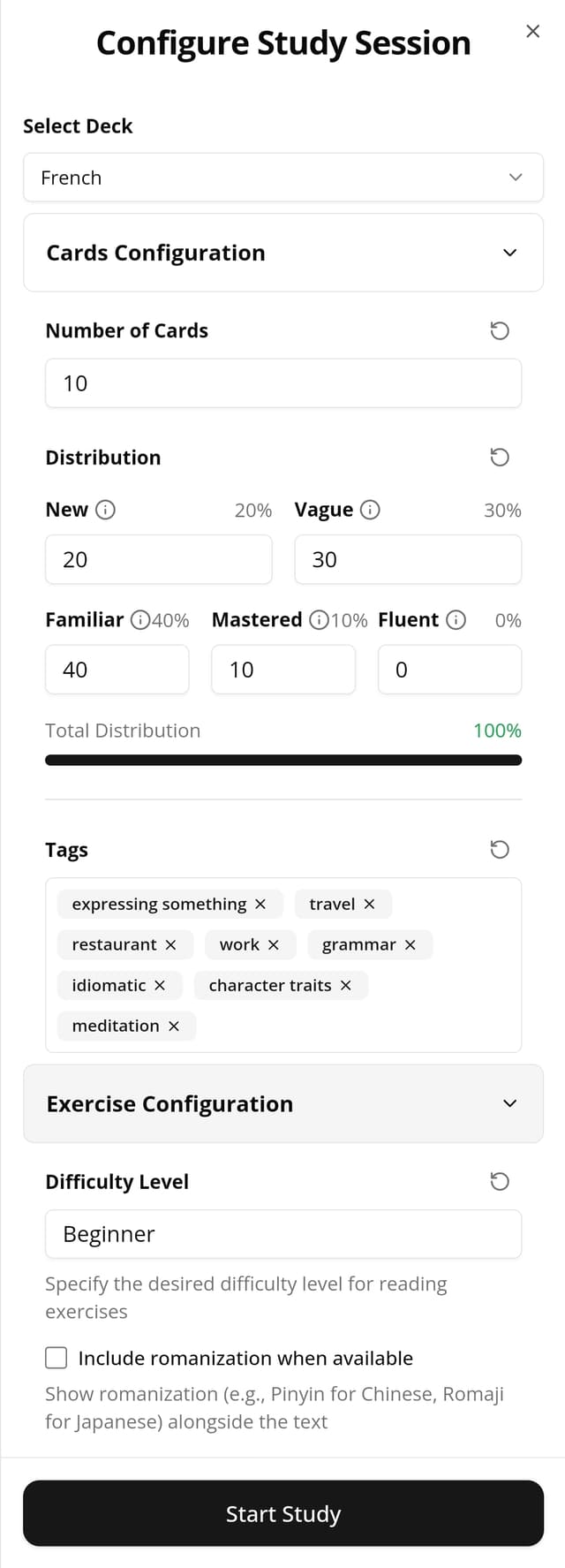Click the Familiar percentage input field
Image resolution: width=565 pixels, height=1568 pixels.
(x=117, y=670)
